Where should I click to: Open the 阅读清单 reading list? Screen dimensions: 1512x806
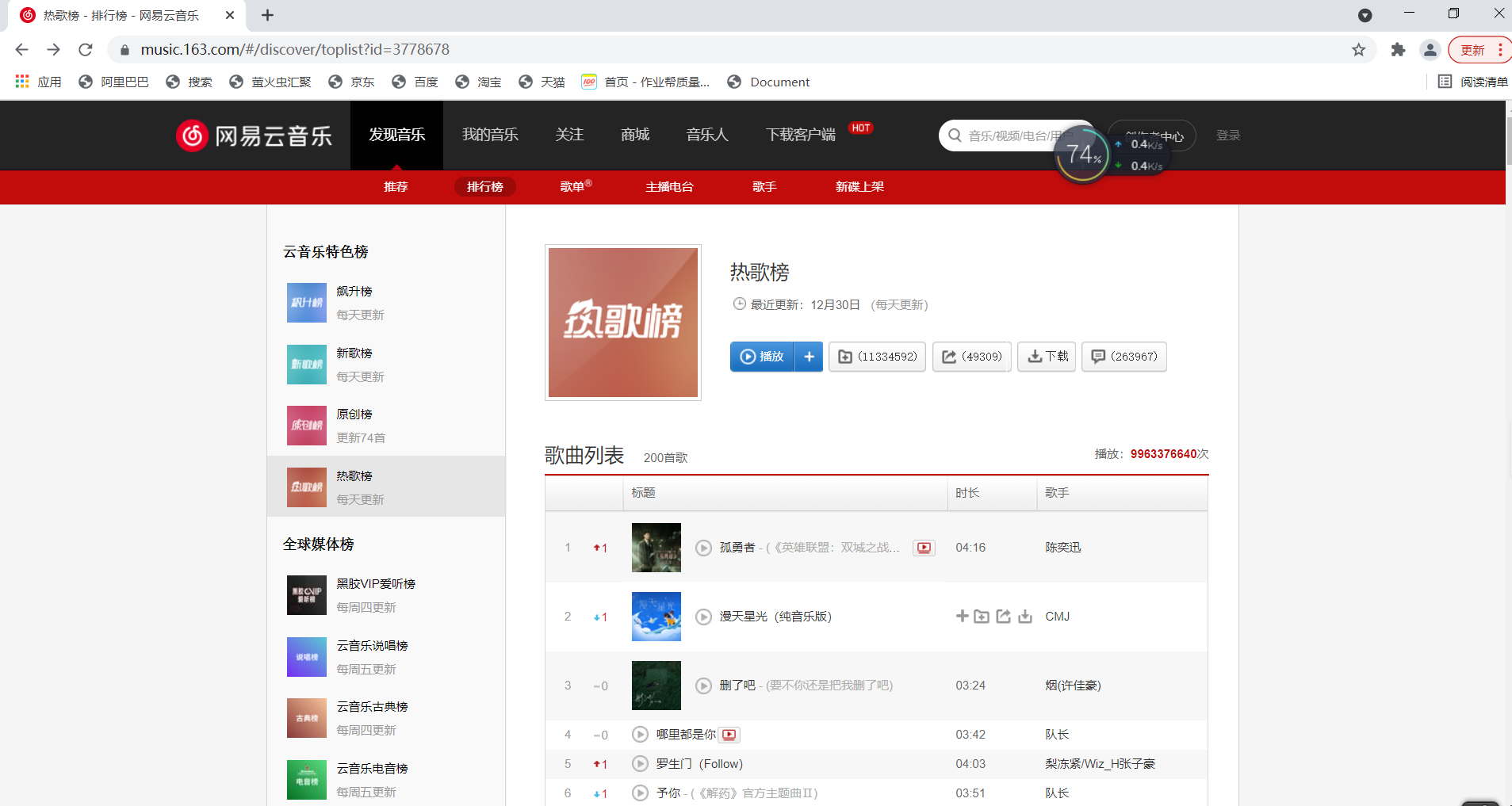point(1473,82)
